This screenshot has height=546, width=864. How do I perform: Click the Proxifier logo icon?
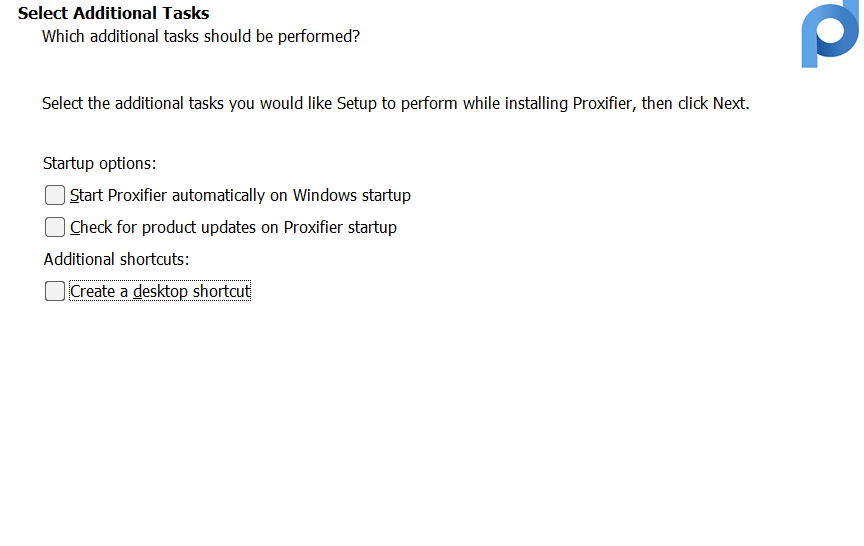829,36
